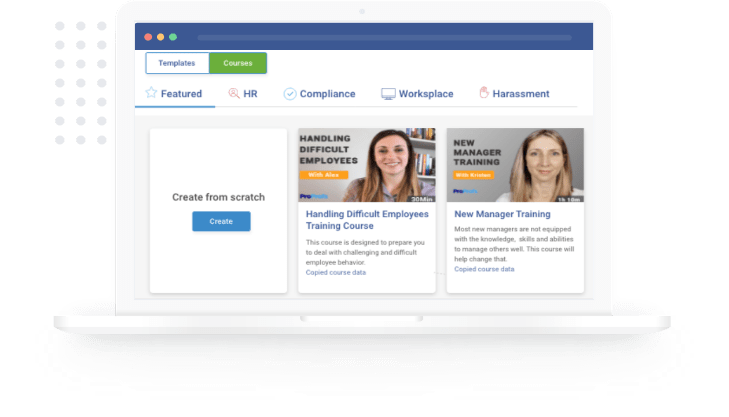The height and width of the screenshot is (417, 729).
Task: Click the hand icon next to Harassment
Action: point(483,94)
